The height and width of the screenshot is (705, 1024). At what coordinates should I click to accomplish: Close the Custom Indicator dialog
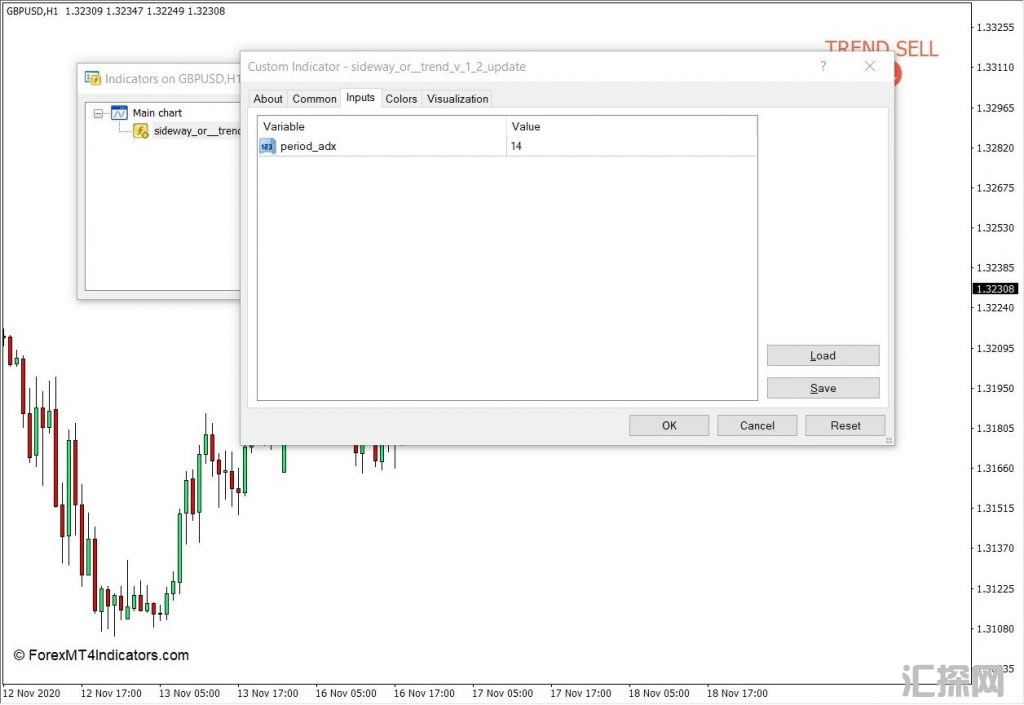[x=869, y=67]
